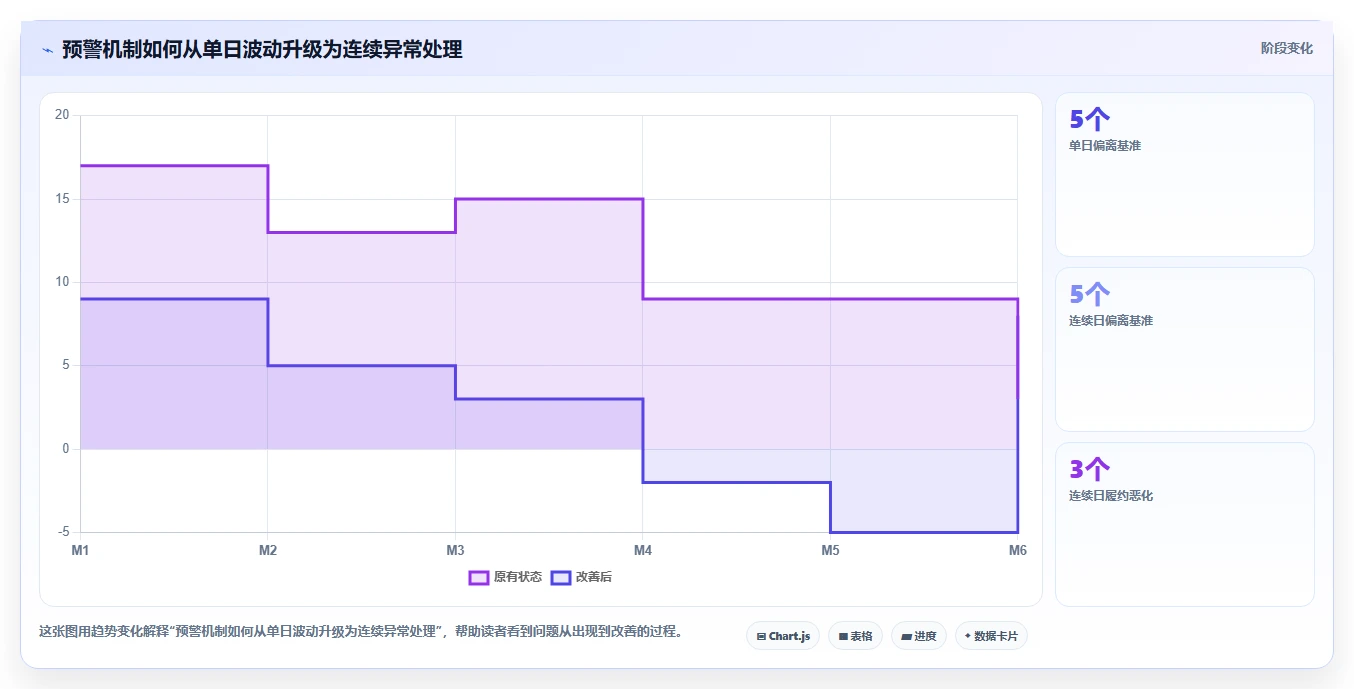Click the 3个 value in the third card
This screenshot has width=1354, height=689.
[1090, 469]
